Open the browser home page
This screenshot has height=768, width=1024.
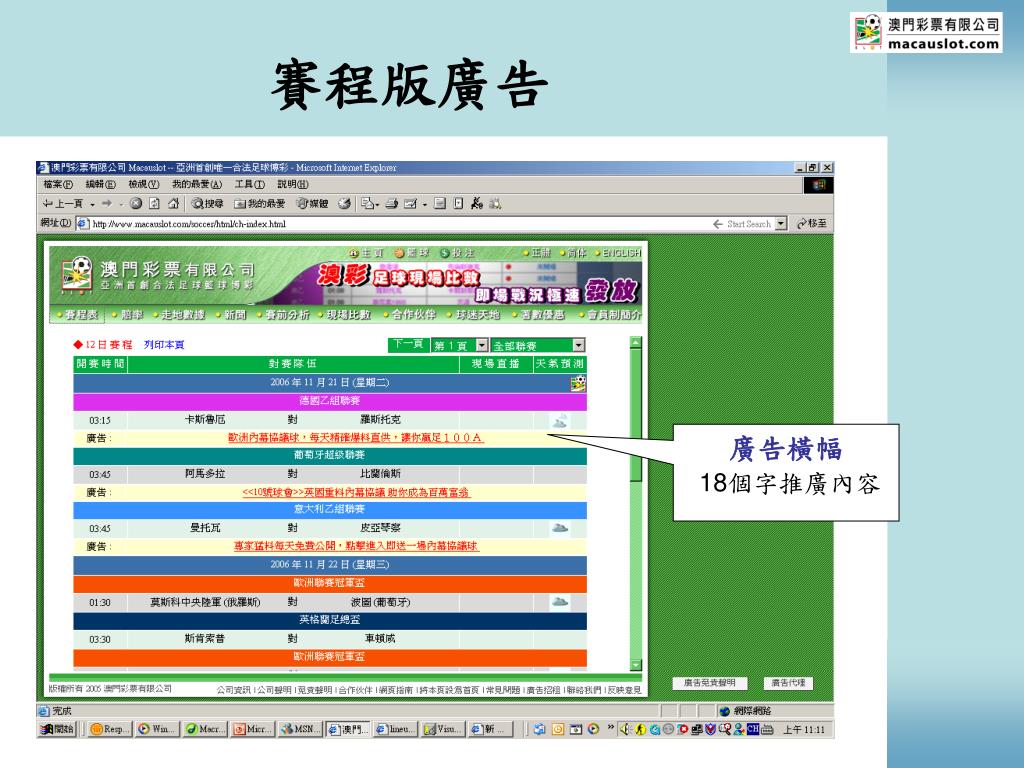(x=173, y=204)
